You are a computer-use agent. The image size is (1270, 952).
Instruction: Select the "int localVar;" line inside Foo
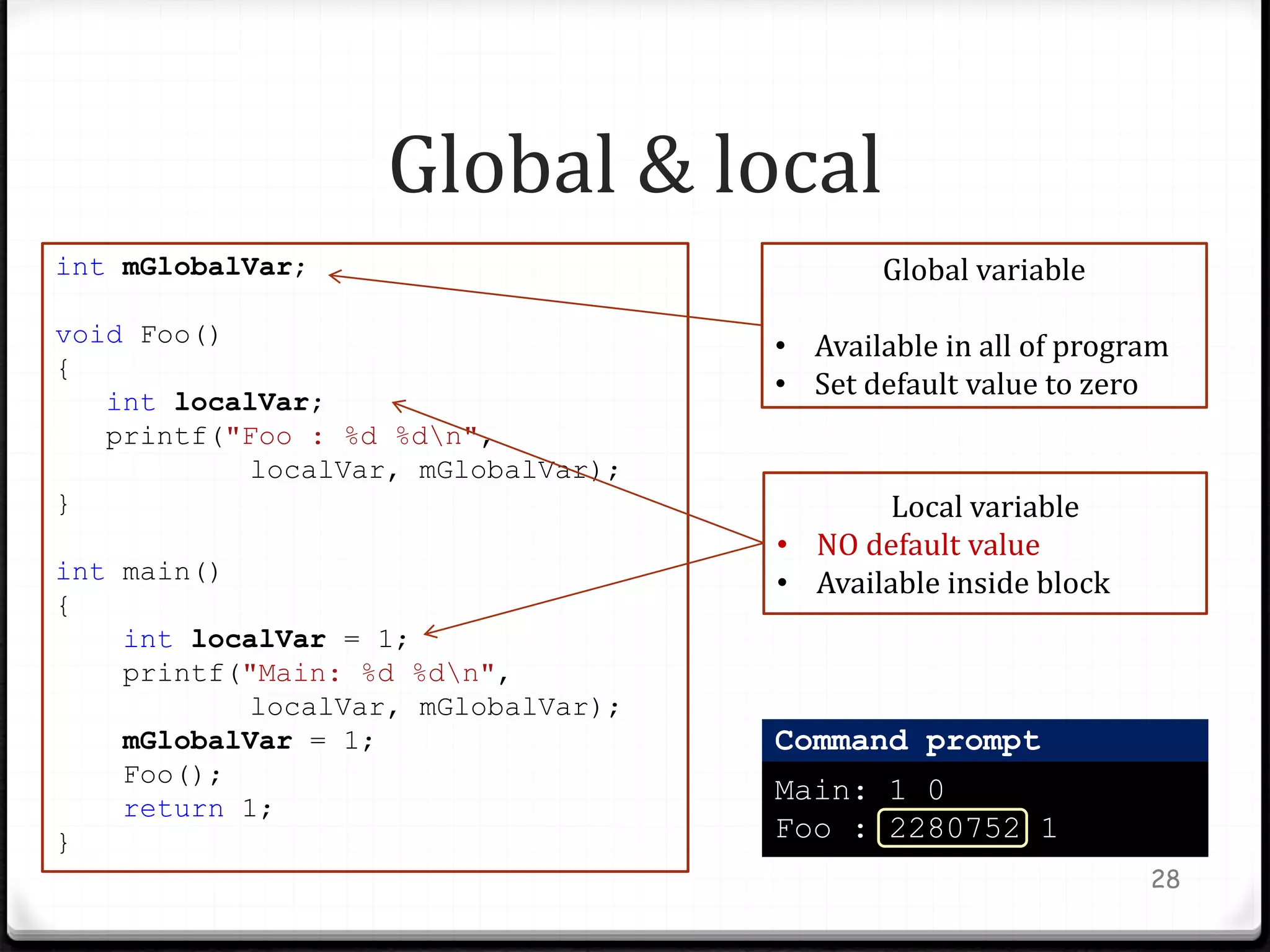pyautogui.click(x=215, y=402)
